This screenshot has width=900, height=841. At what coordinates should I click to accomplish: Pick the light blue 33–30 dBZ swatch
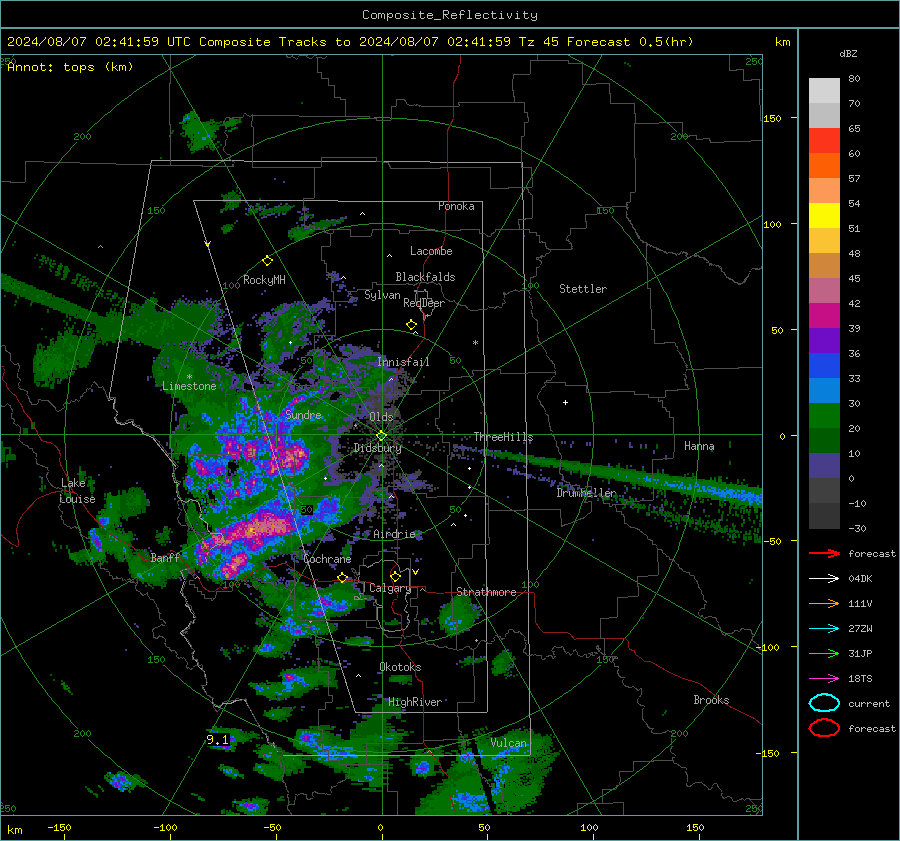(x=824, y=390)
